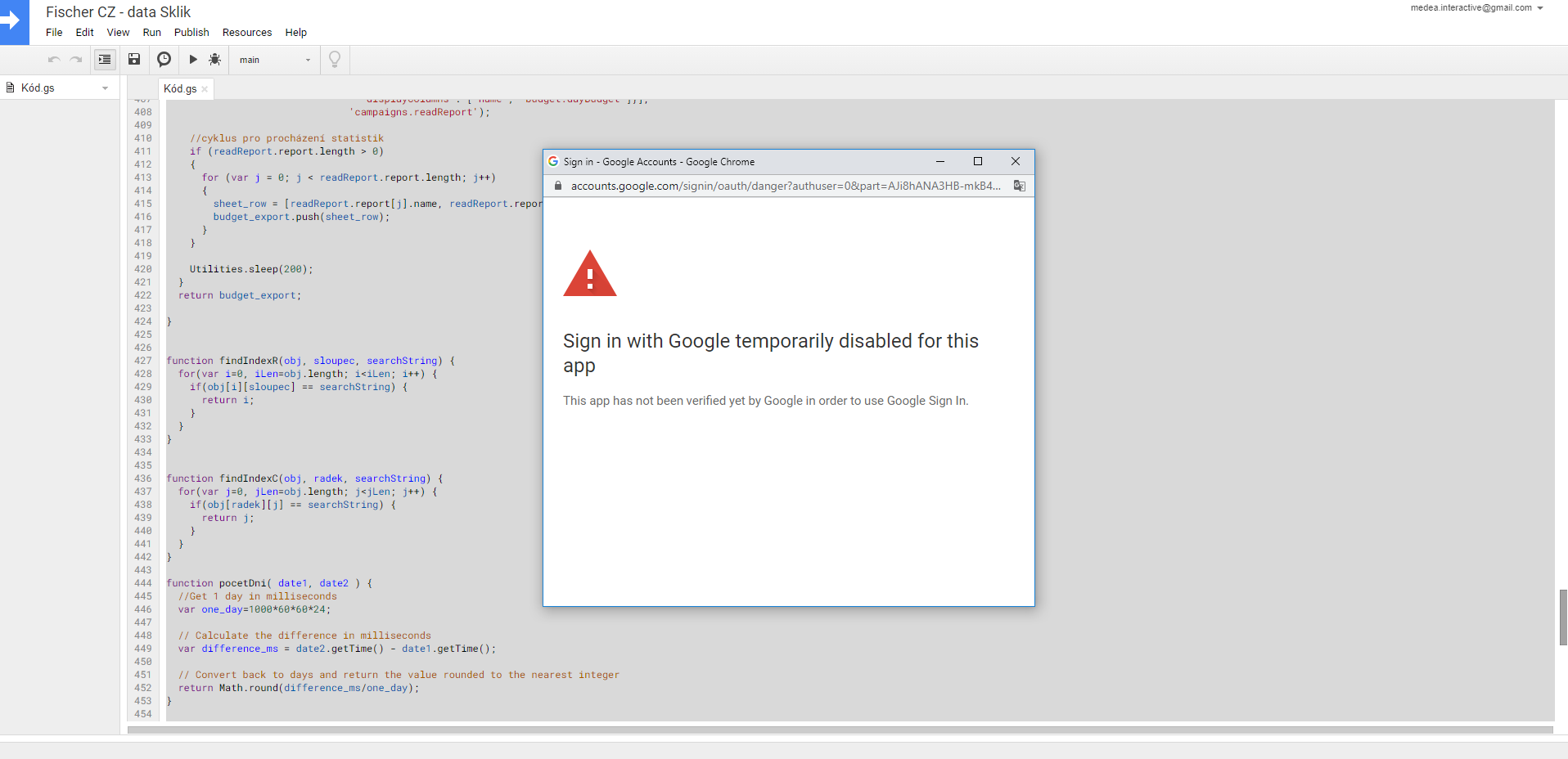Click the lightbulb hint icon
1568x759 pixels.
coord(335,60)
